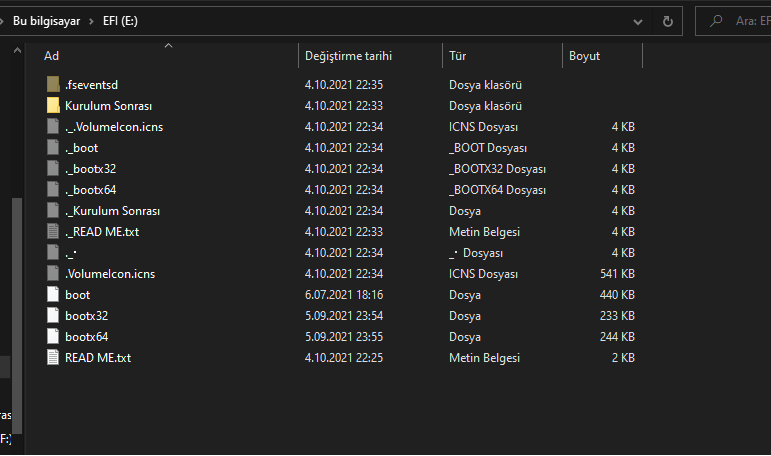Sort by Değiştirme tarihi column header
Image resolution: width=771 pixels, height=456 pixels.
pos(348,56)
